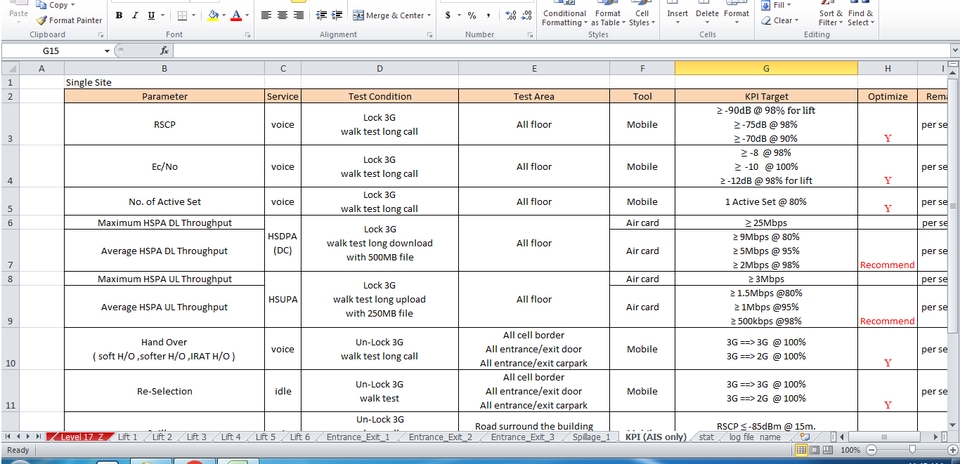Switch to Level 17_Z sheet tab
Image resolution: width=960 pixels, height=464 pixels.
81,436
